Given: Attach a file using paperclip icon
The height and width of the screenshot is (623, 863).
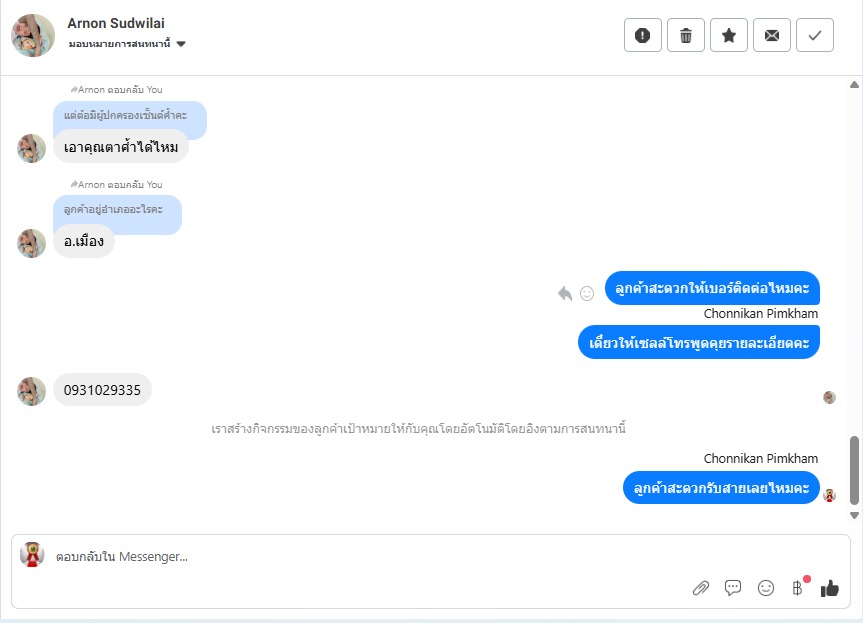Looking at the screenshot, I should (701, 588).
